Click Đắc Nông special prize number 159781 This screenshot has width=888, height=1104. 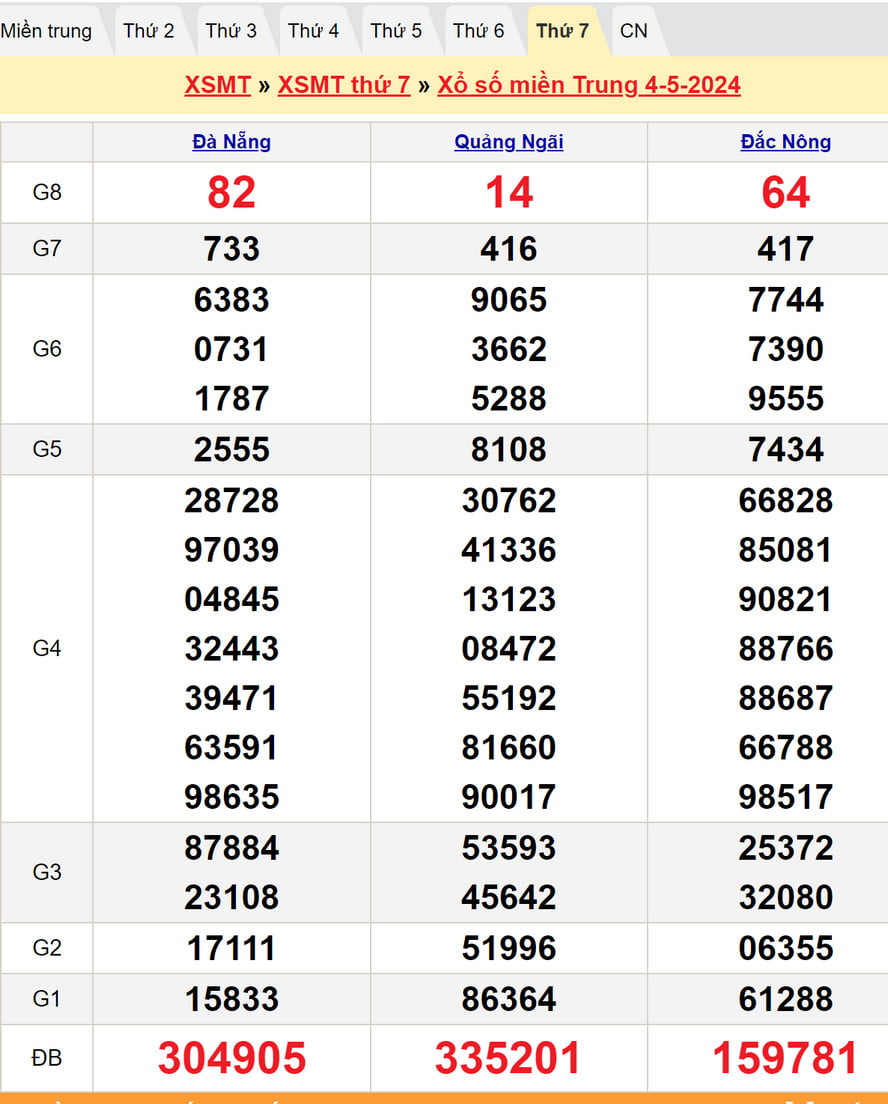[x=786, y=1058]
